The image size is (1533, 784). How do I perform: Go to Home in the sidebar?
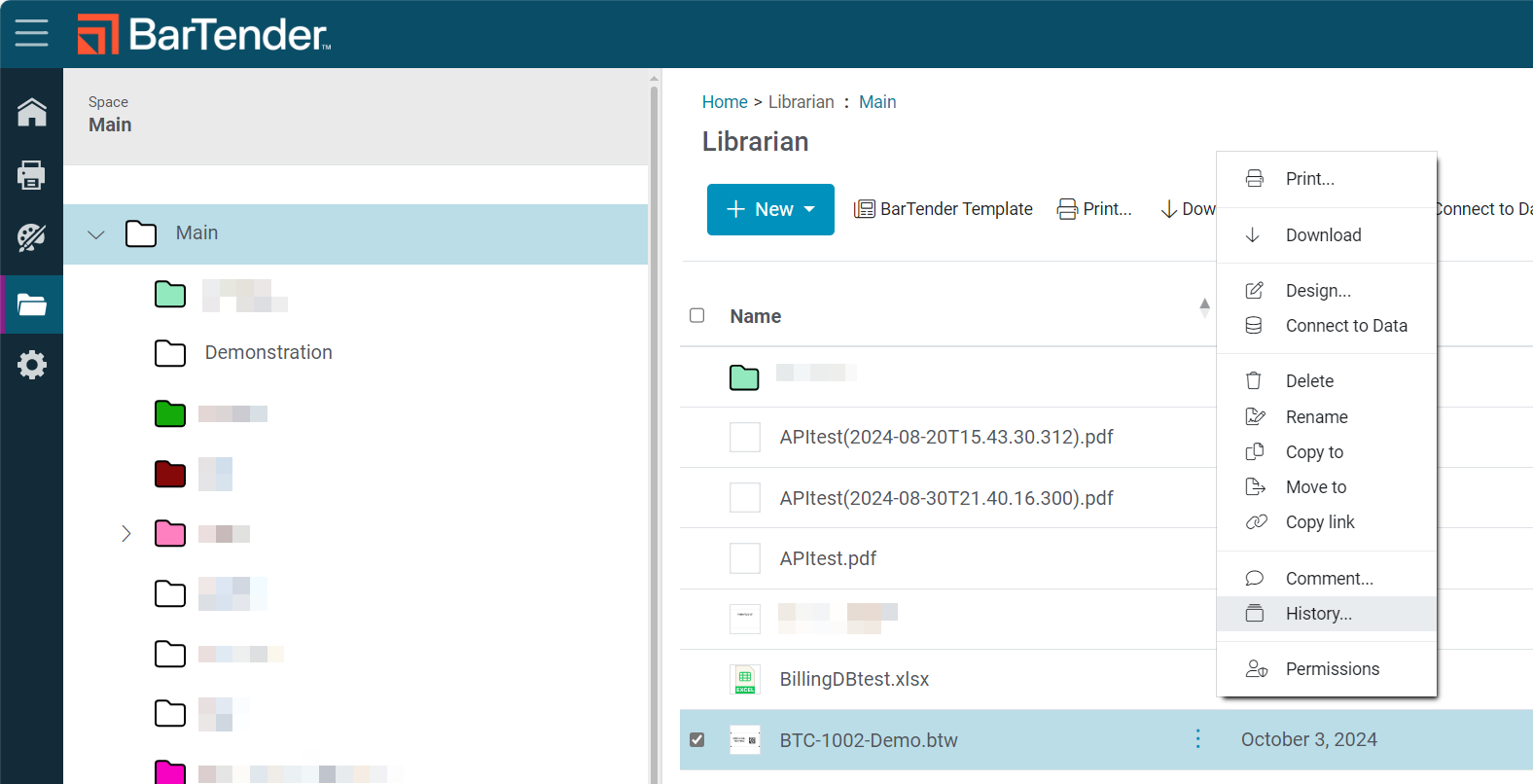coord(31,112)
